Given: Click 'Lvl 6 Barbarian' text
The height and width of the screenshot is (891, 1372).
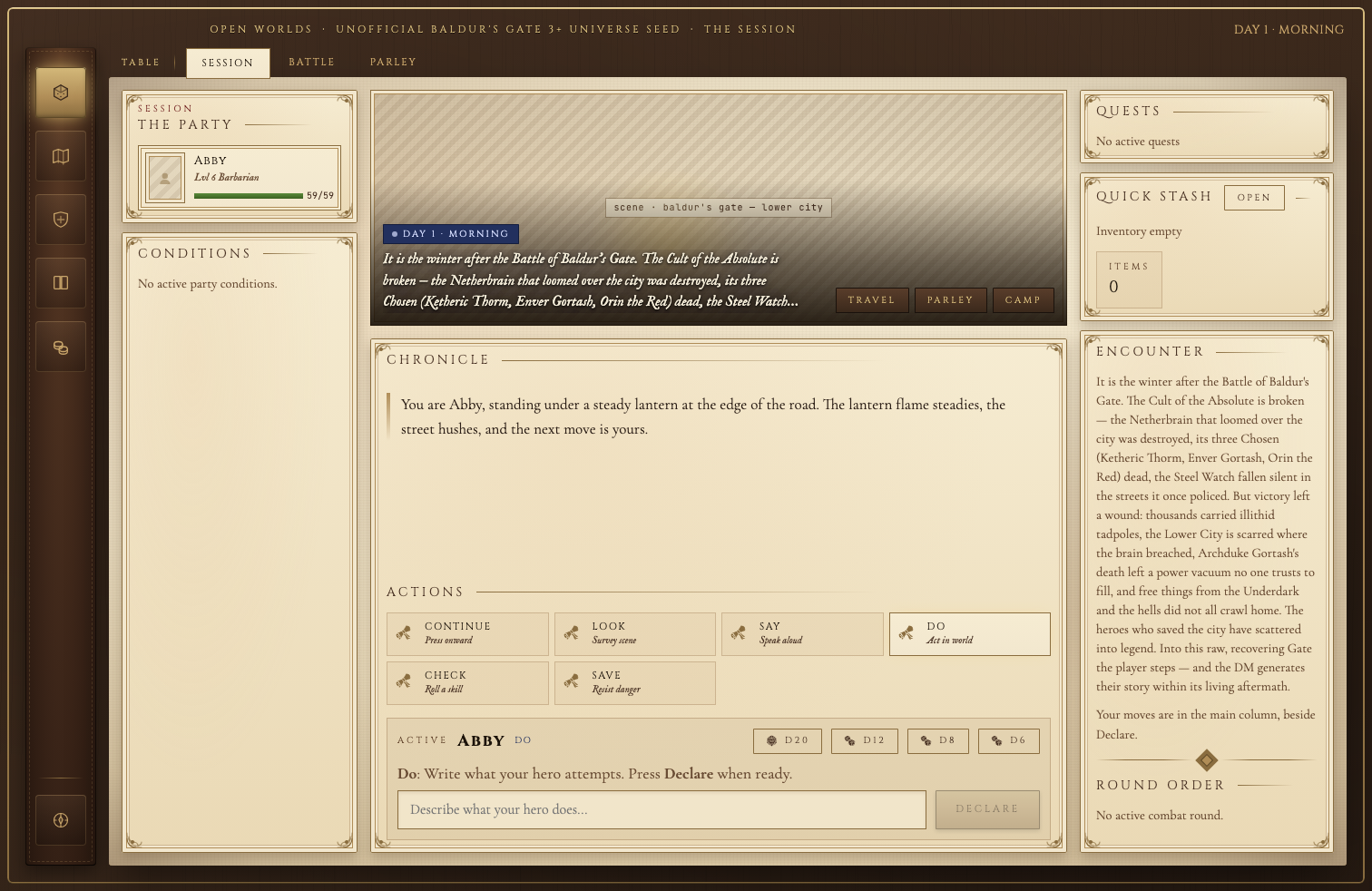Looking at the screenshot, I should [227, 178].
